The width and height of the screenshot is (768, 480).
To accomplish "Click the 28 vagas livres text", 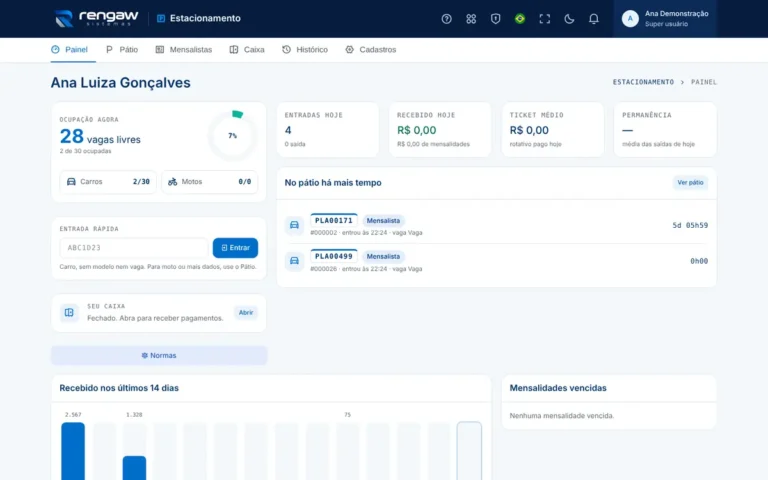I will coord(100,137).
